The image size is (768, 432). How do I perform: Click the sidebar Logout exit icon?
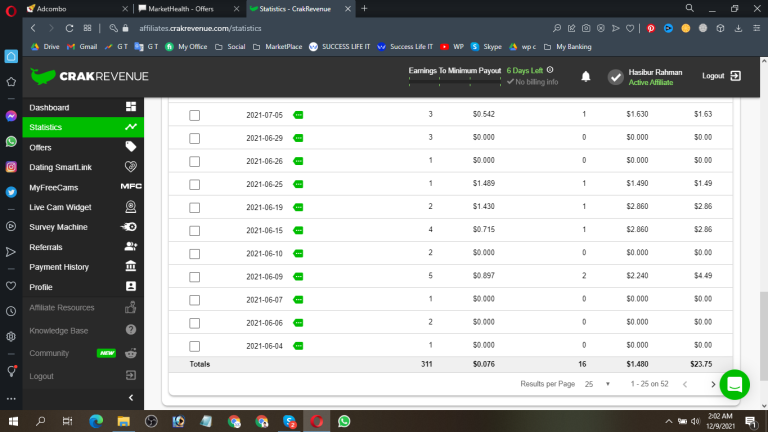tap(131, 376)
